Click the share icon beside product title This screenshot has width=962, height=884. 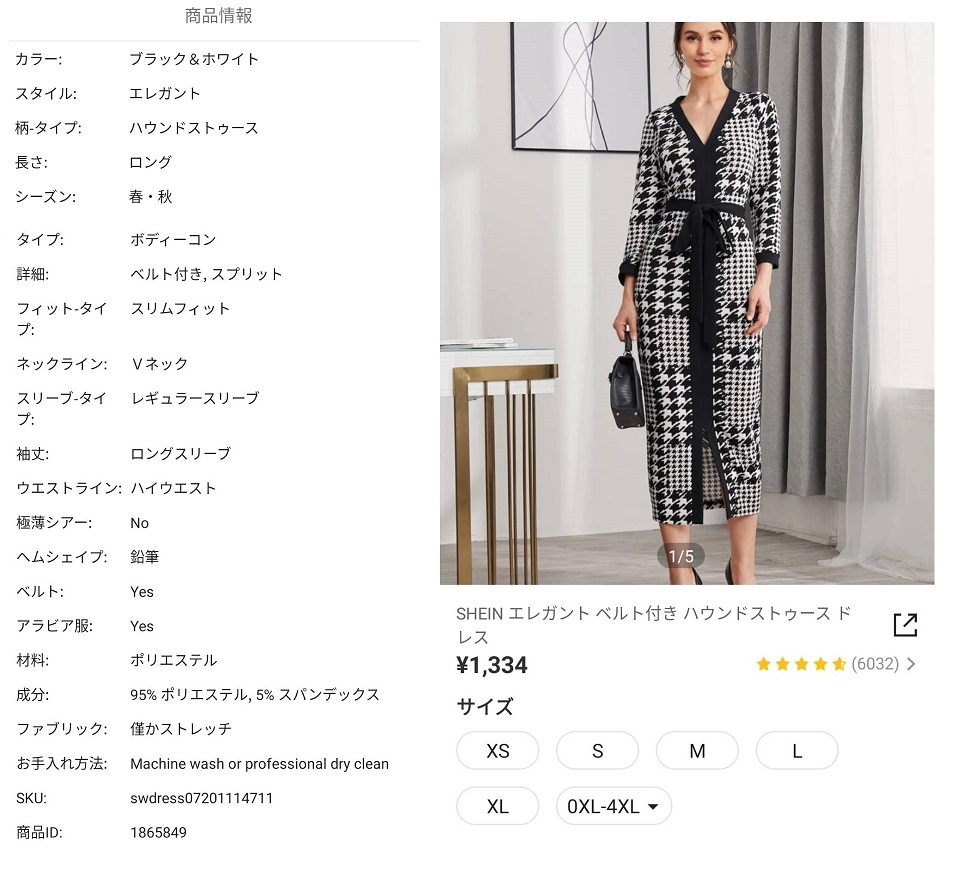(905, 625)
